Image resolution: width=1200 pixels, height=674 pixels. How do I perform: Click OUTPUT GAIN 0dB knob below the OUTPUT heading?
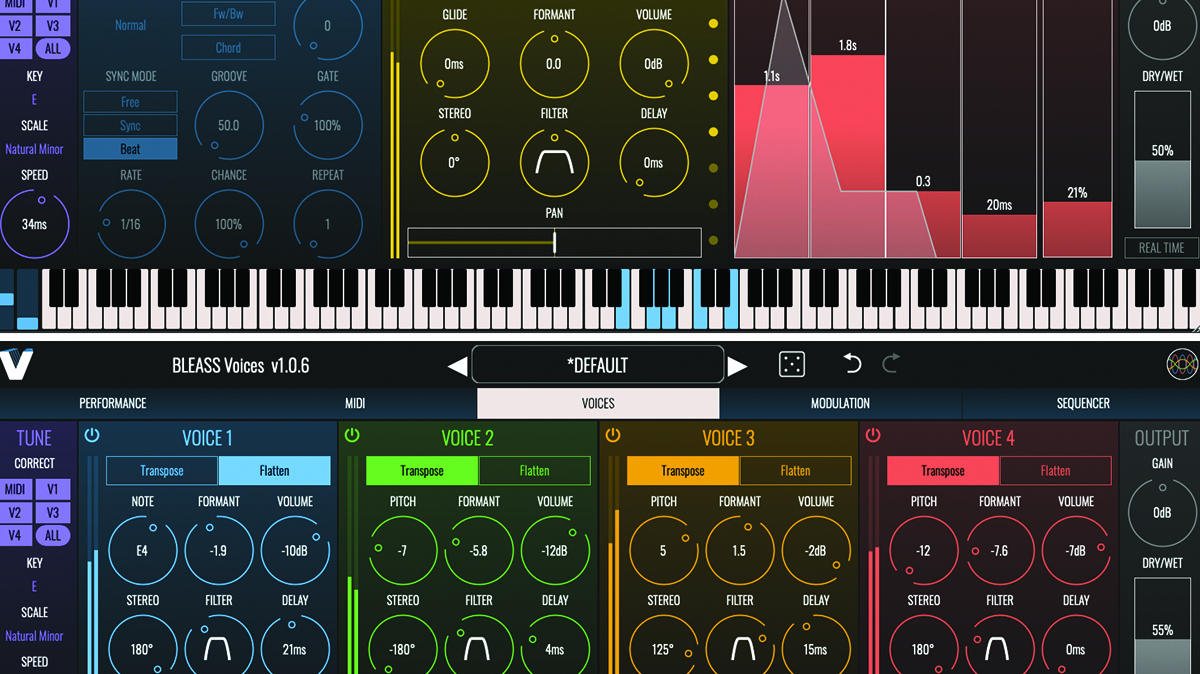pyautogui.click(x=1162, y=513)
